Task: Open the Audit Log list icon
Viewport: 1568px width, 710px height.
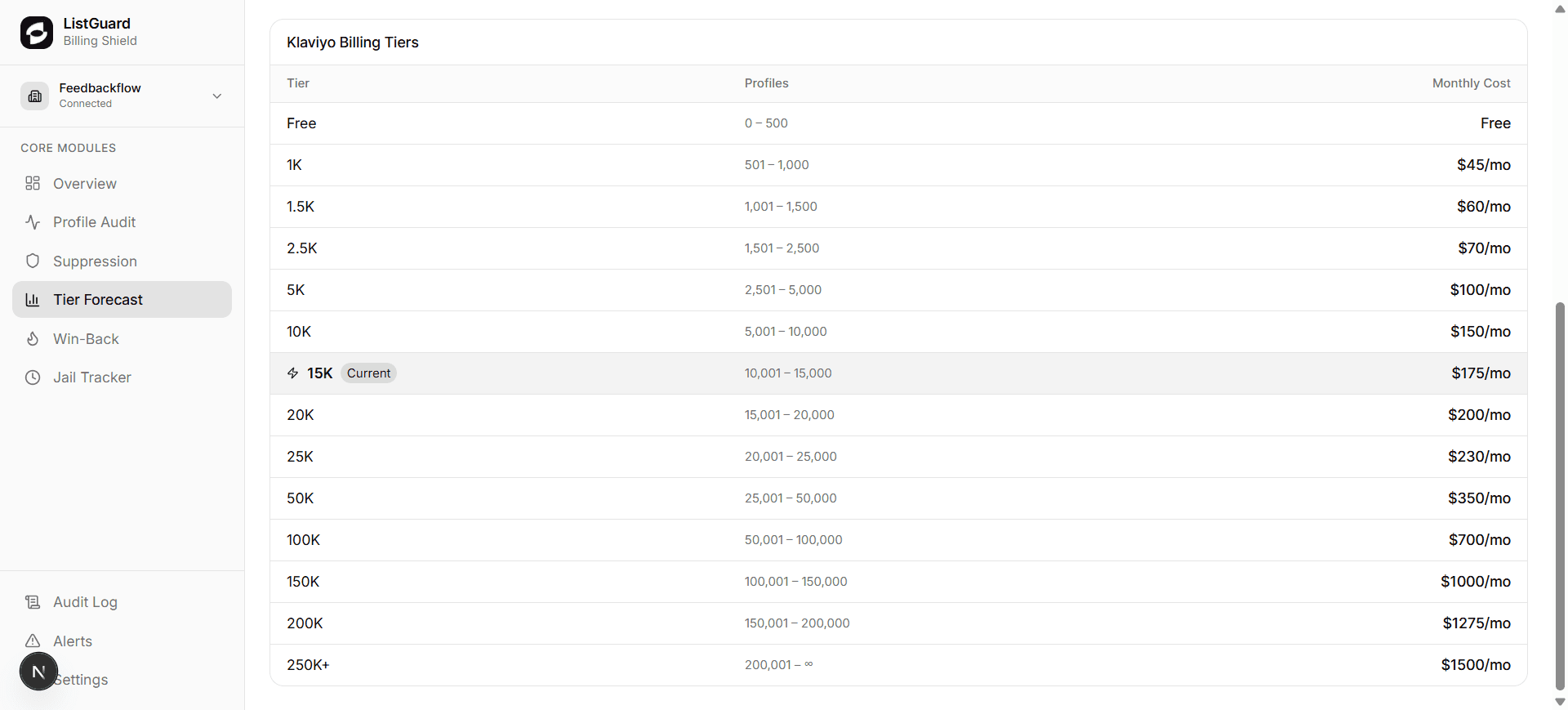Action: 33,601
